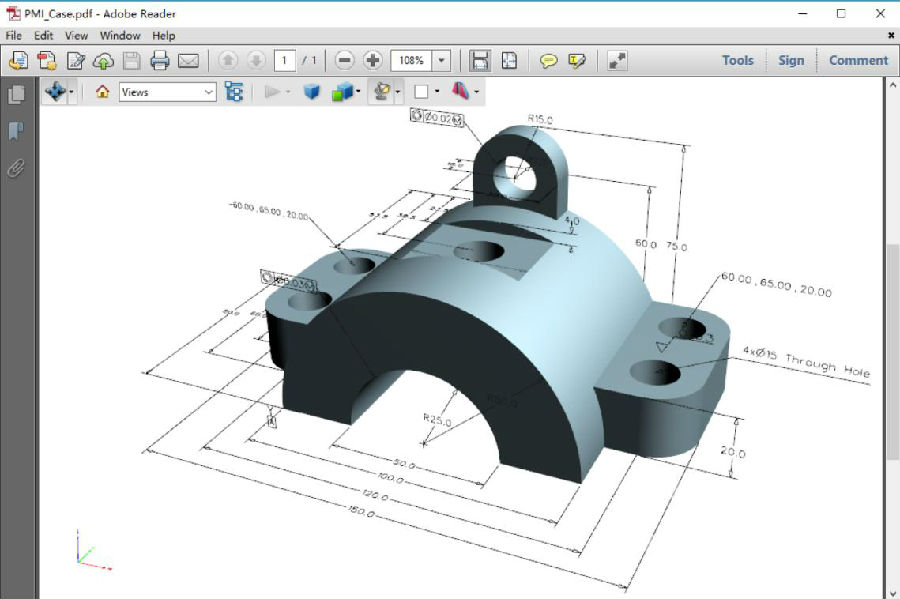This screenshot has height=599, width=900.
Task: Open the Tools pane
Action: click(x=737, y=60)
